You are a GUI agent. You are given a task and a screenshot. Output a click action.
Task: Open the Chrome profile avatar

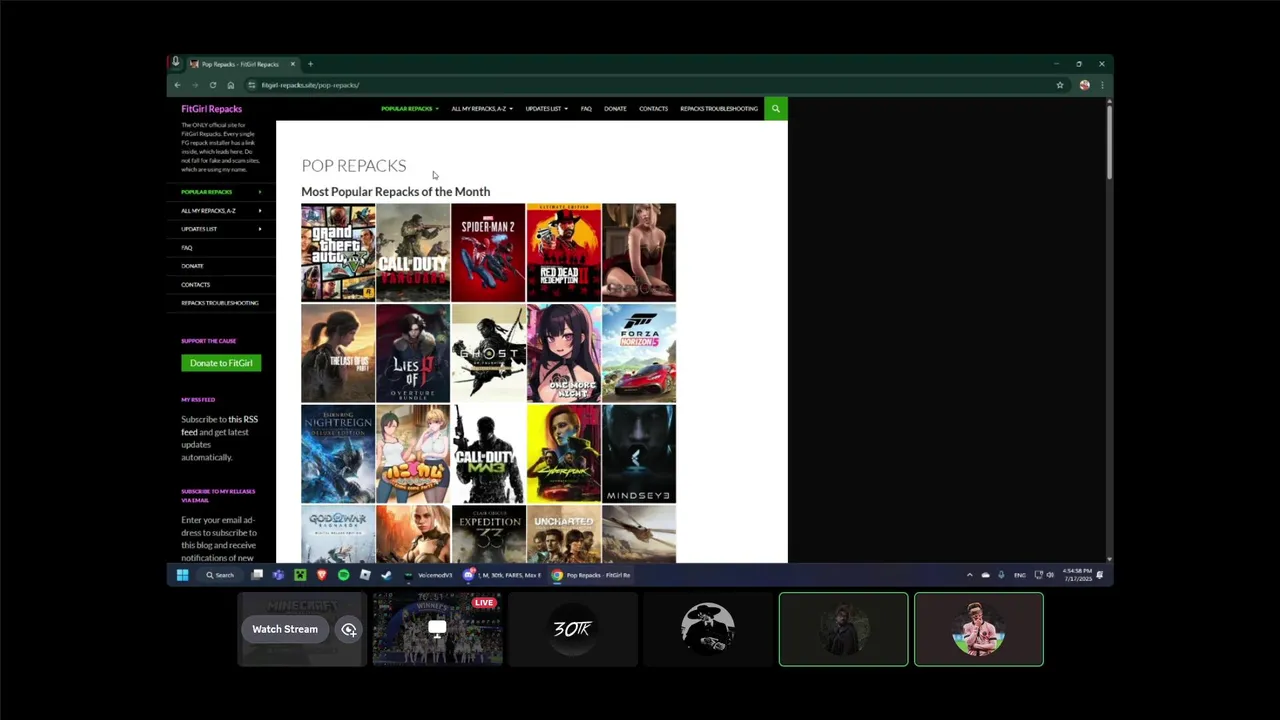click(1084, 85)
